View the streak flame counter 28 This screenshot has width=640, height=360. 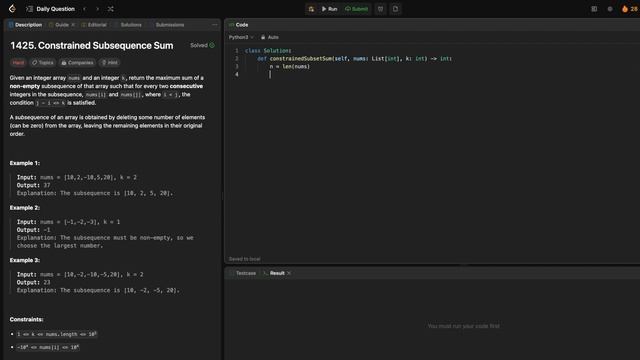point(629,9)
